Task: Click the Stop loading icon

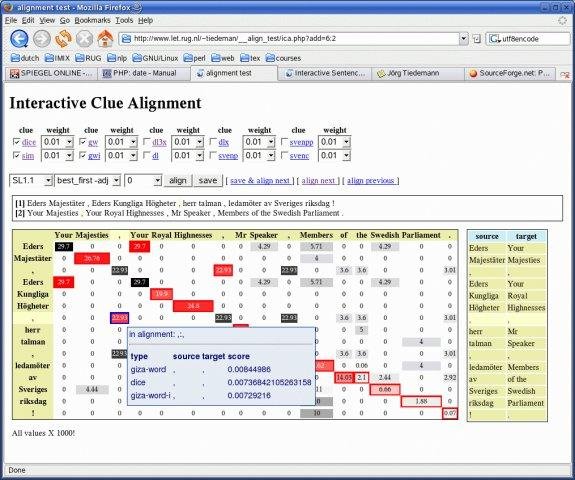Action: click(84, 39)
